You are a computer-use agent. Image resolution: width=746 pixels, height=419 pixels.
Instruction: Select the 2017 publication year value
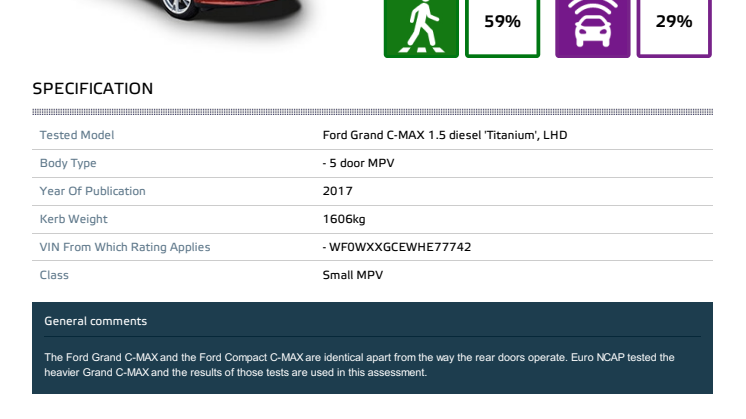tap(337, 191)
